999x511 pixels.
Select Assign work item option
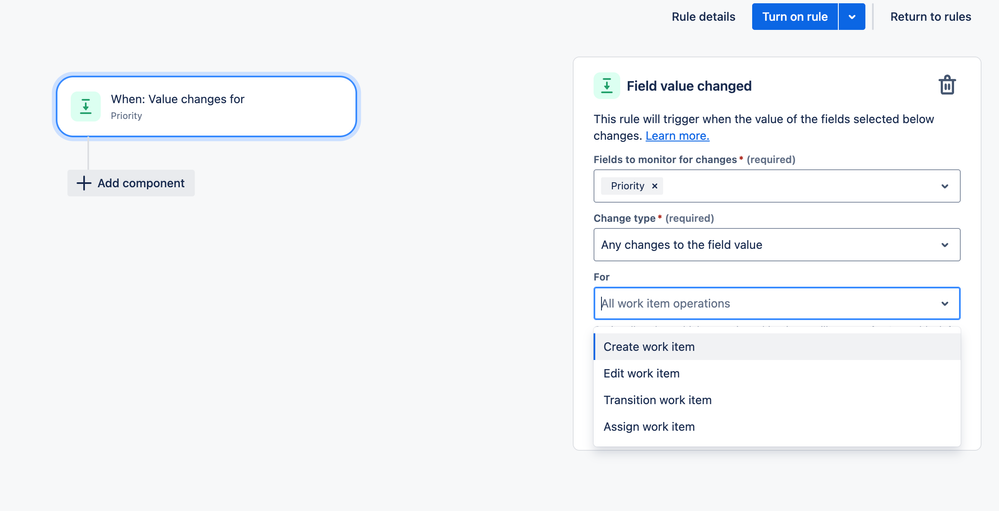649,427
